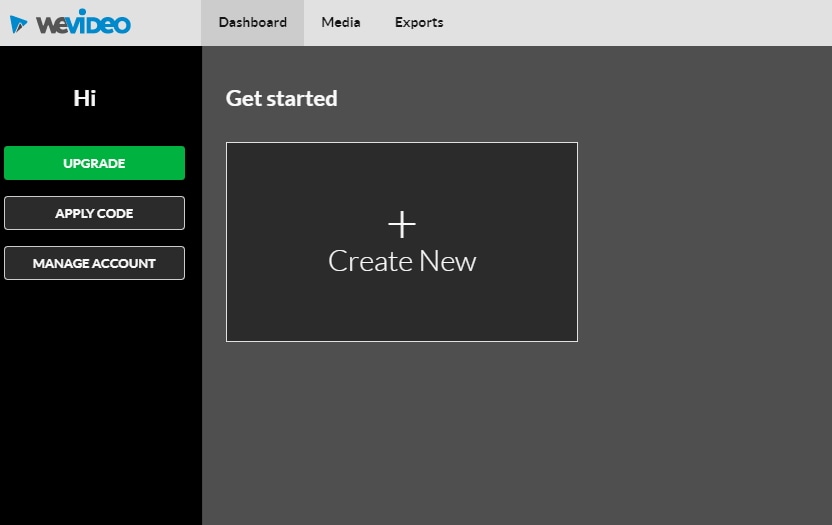Image resolution: width=832 pixels, height=525 pixels.
Task: Go to the Exports tab
Action: (x=419, y=23)
